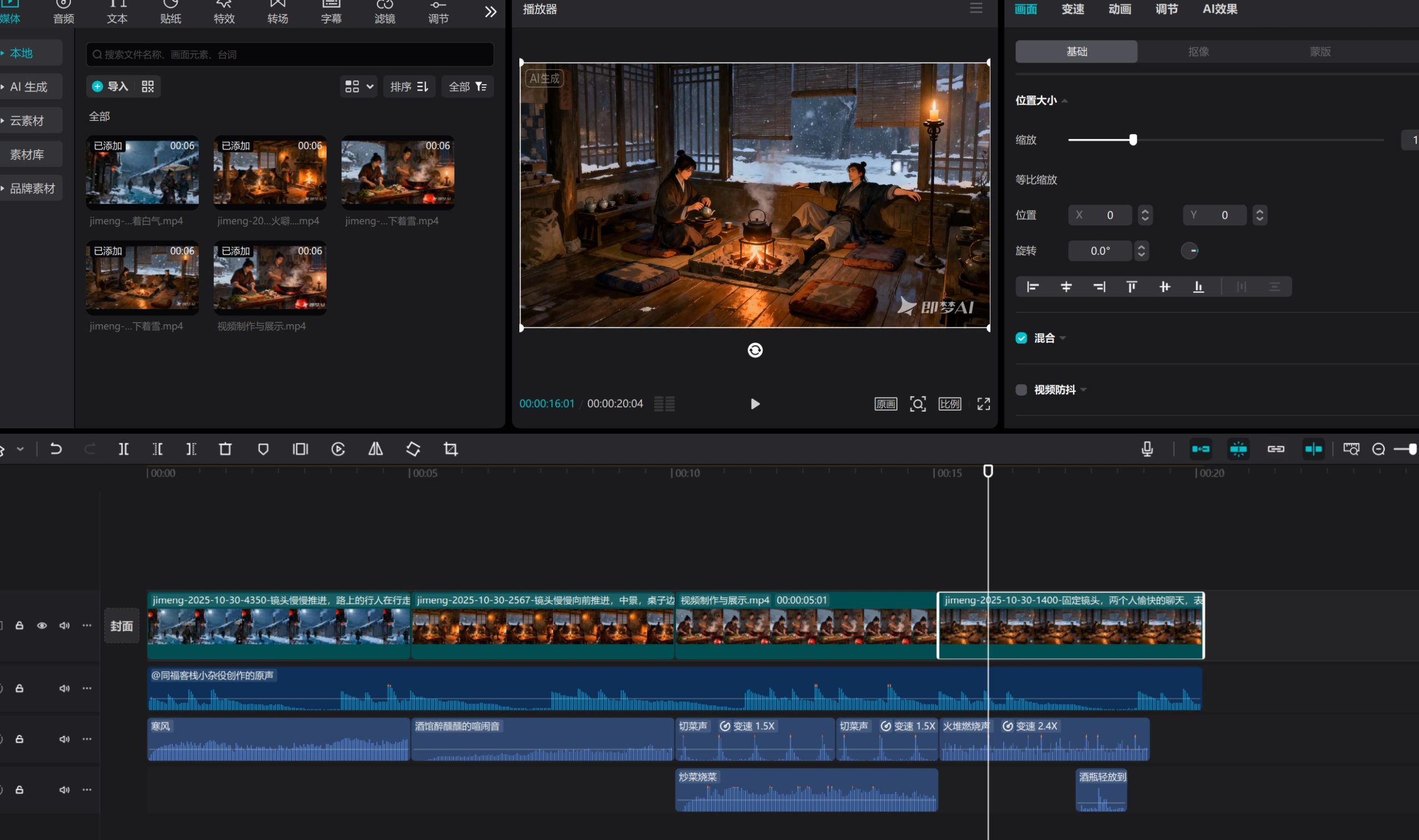1419x840 pixels.
Task: Click the crop tool icon
Action: click(x=451, y=449)
